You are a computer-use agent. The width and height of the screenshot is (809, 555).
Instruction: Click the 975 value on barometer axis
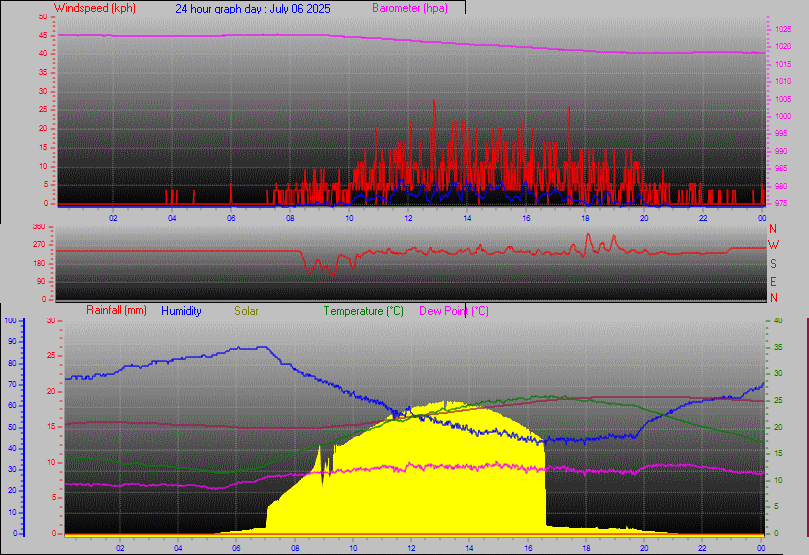click(781, 204)
